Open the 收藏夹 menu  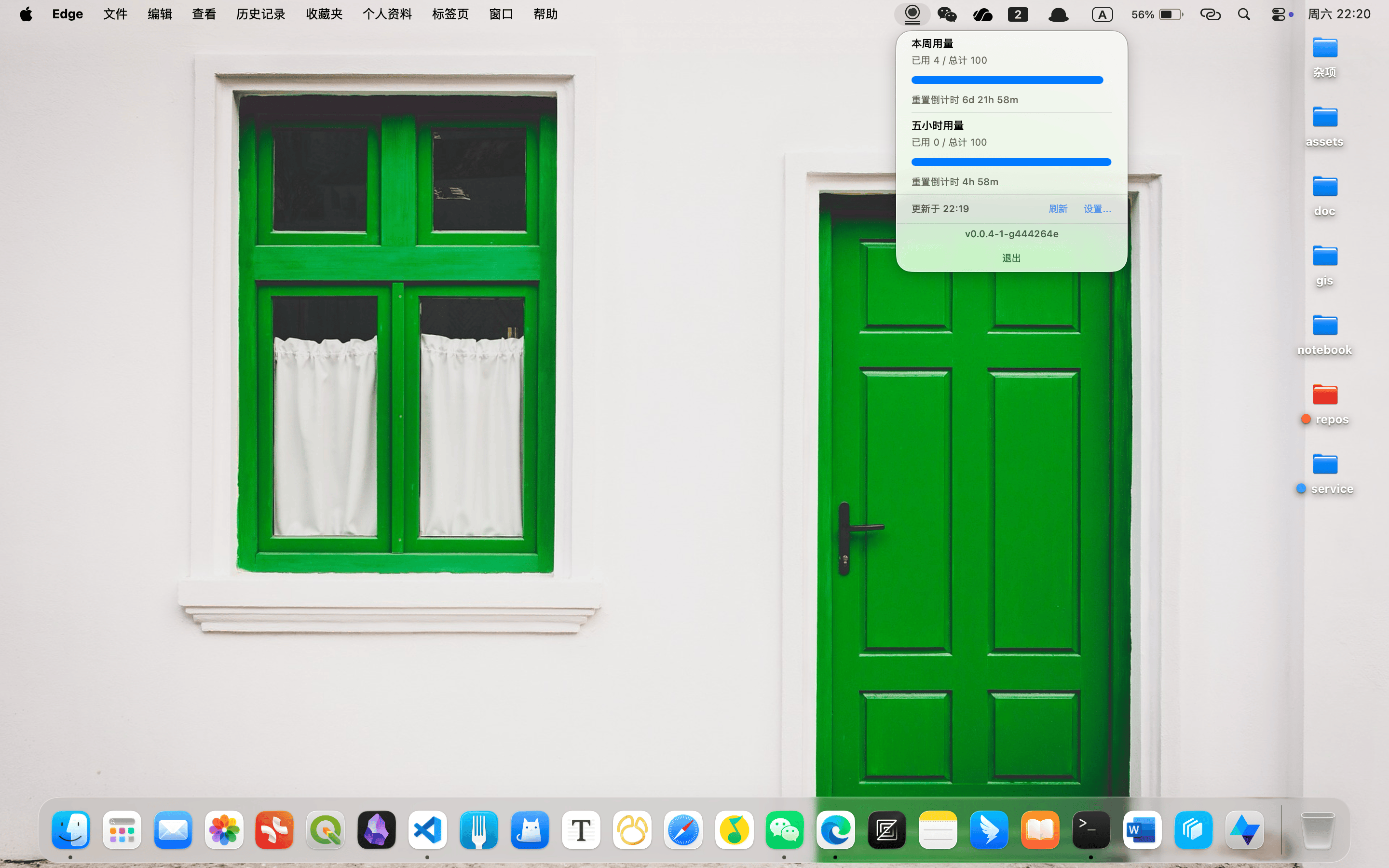[x=324, y=14]
